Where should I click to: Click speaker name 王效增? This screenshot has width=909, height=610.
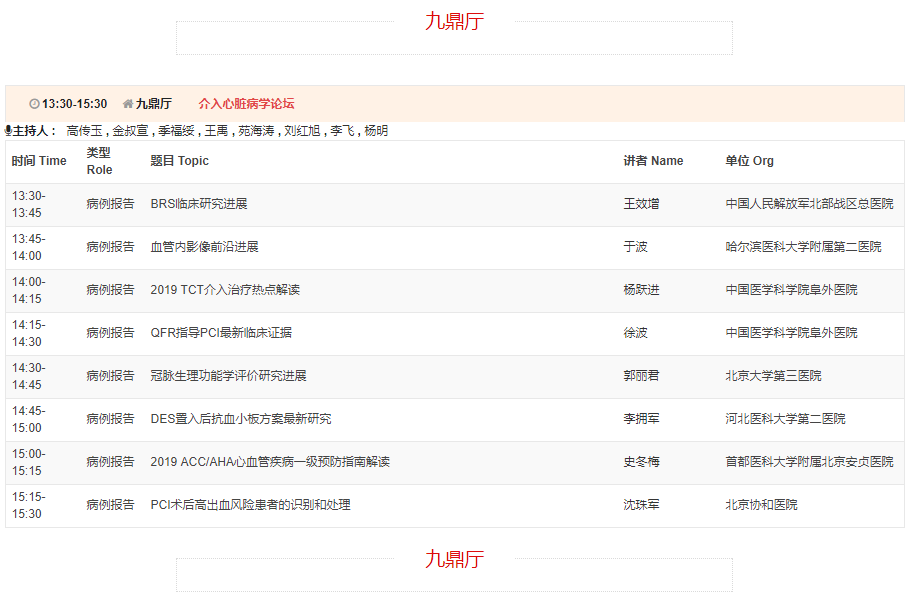click(x=641, y=204)
